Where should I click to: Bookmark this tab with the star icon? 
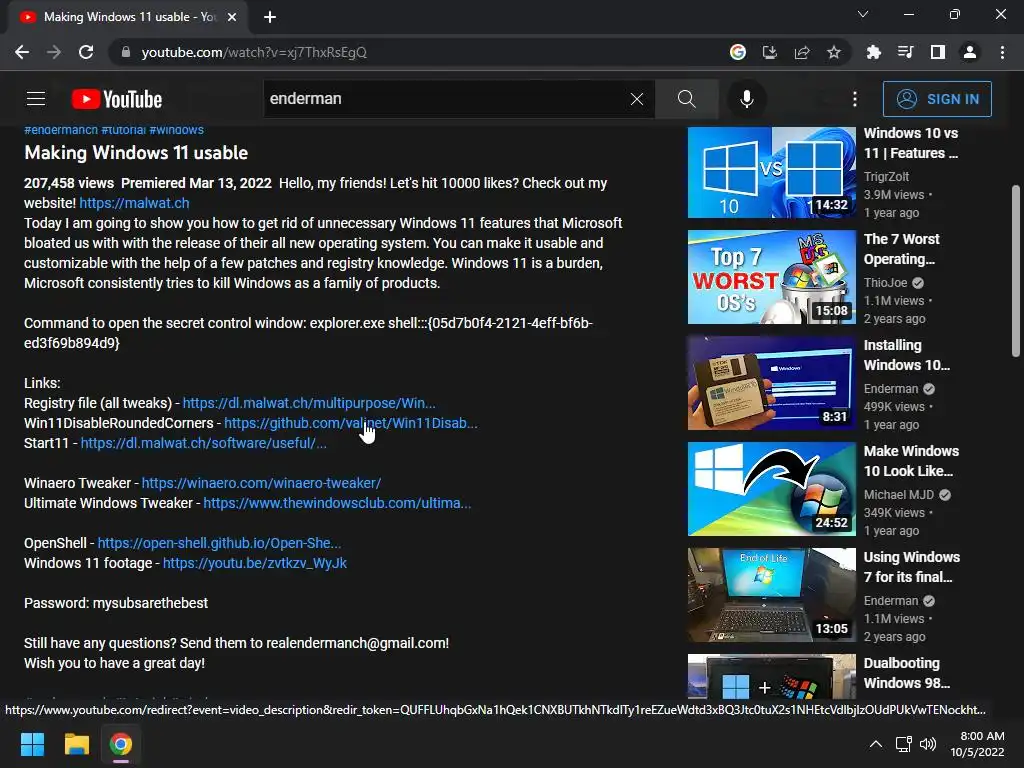coord(834,52)
